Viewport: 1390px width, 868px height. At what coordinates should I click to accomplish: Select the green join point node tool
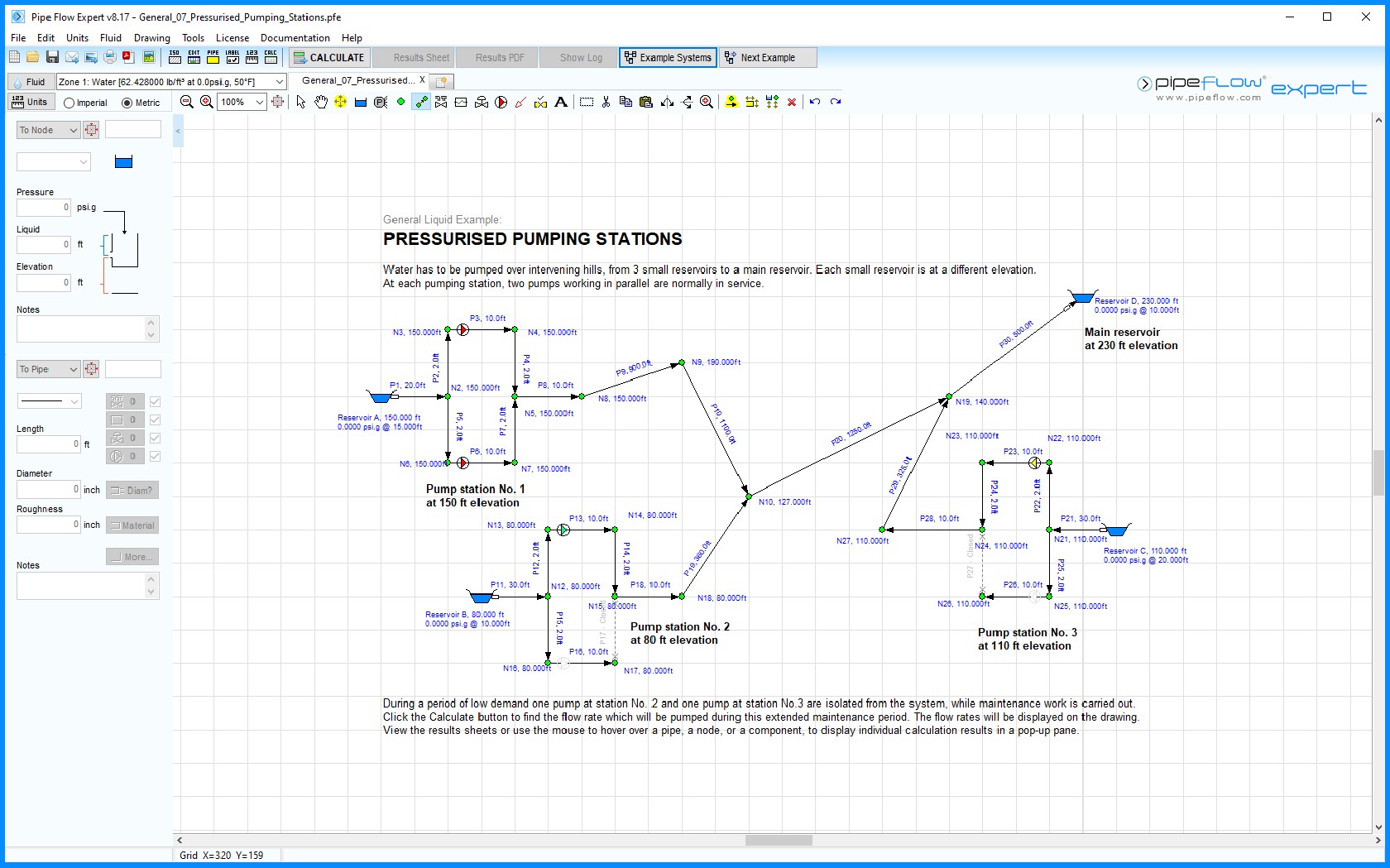click(401, 102)
